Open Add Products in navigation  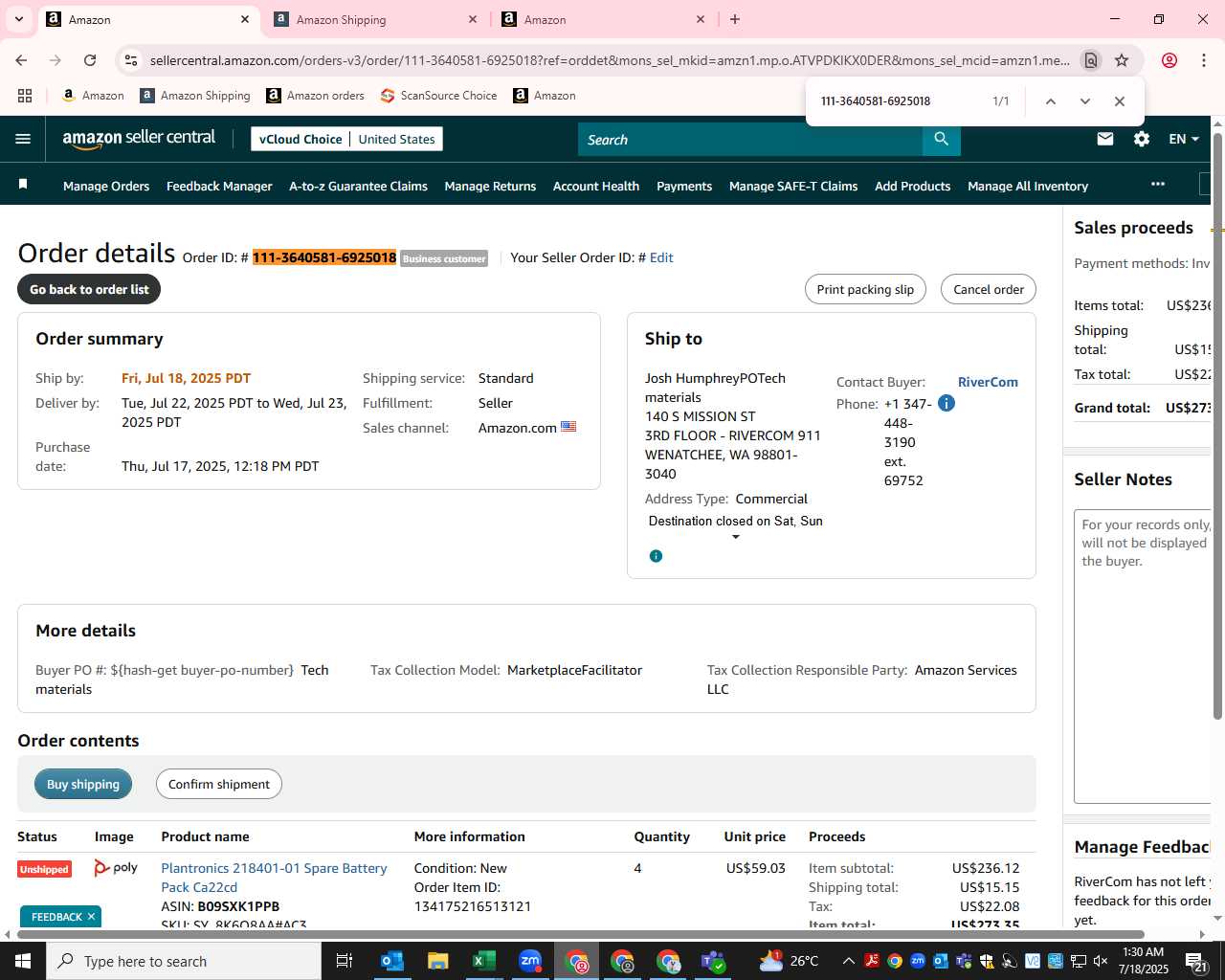point(912,186)
